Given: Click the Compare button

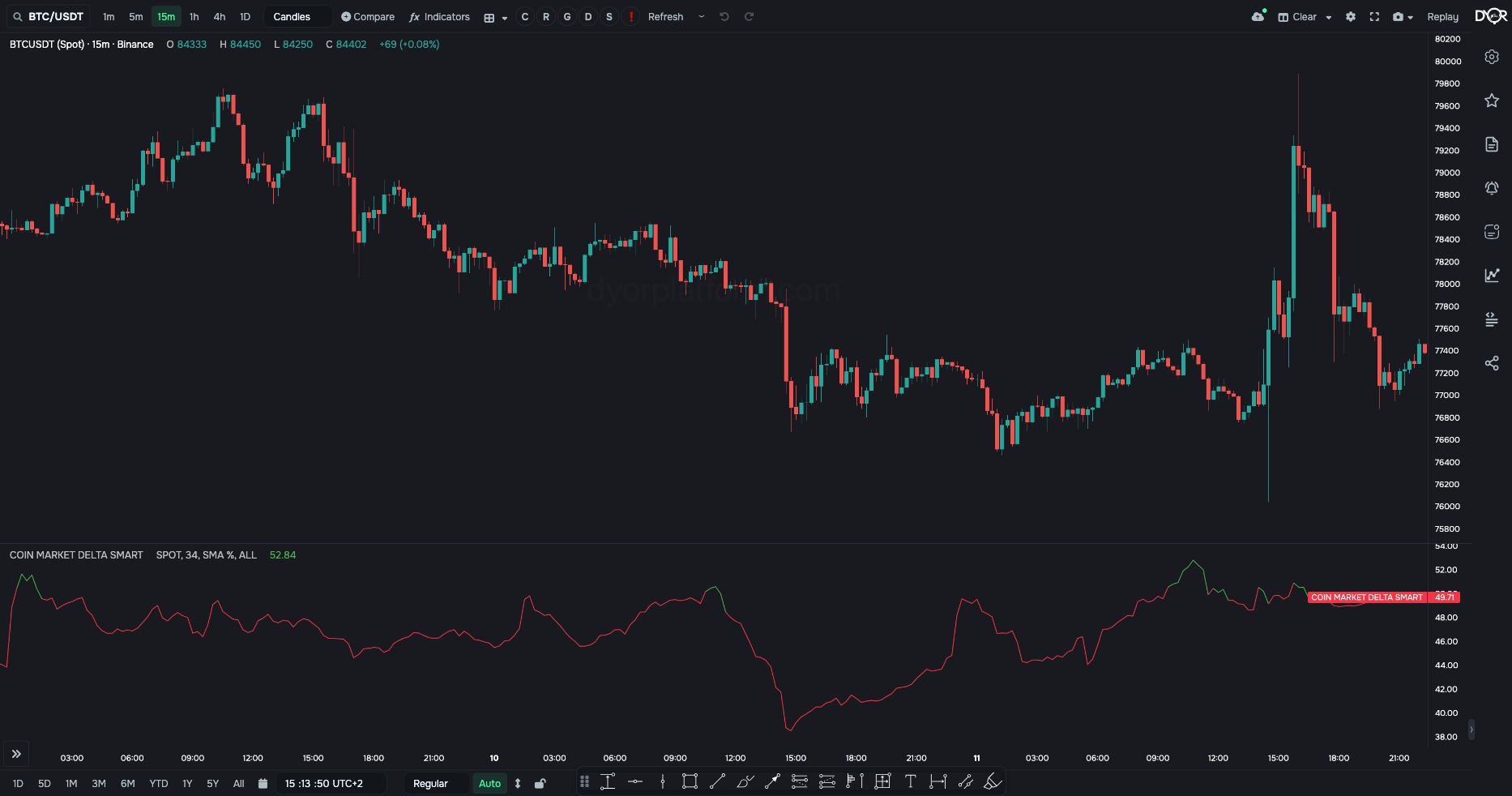Looking at the screenshot, I should (368, 16).
